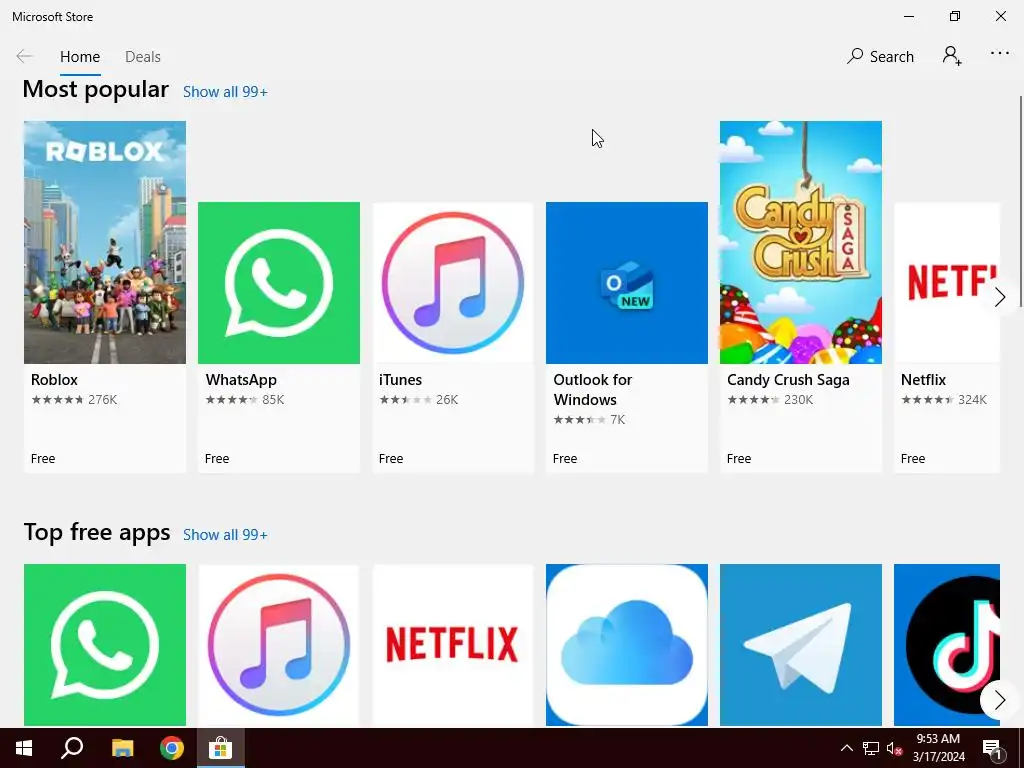The width and height of the screenshot is (1024, 768).
Task: Switch to the Home tab
Action: (80, 57)
